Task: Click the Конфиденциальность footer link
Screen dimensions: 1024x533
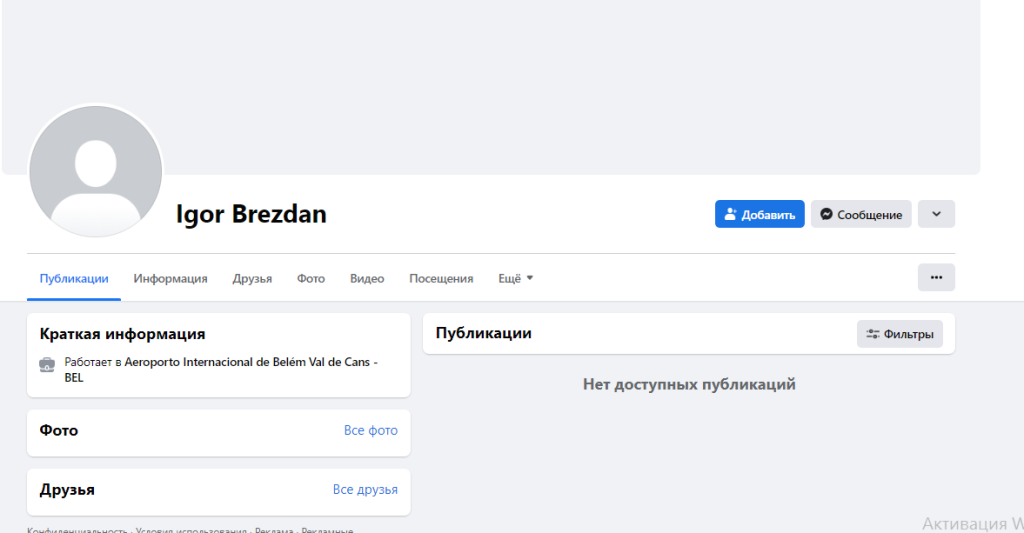Action: tap(78, 530)
